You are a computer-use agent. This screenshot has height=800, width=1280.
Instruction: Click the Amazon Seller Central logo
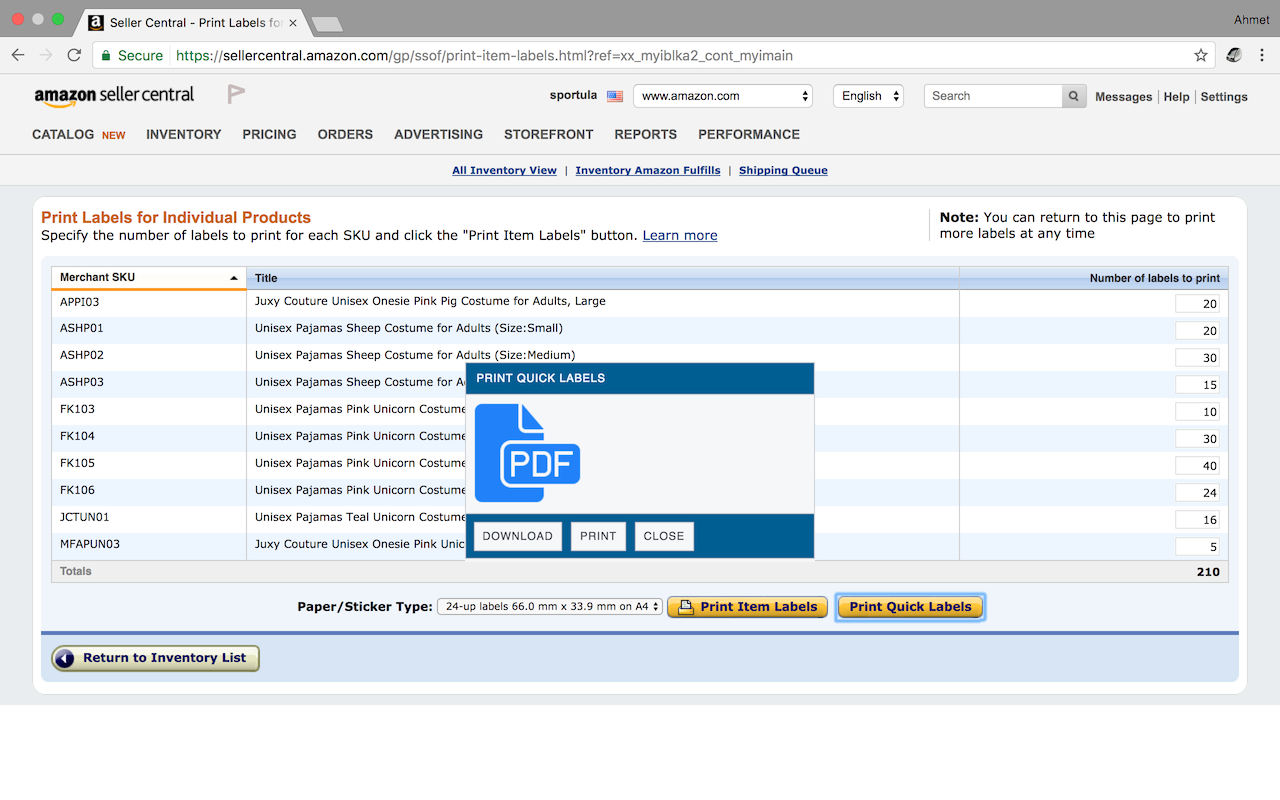(114, 96)
